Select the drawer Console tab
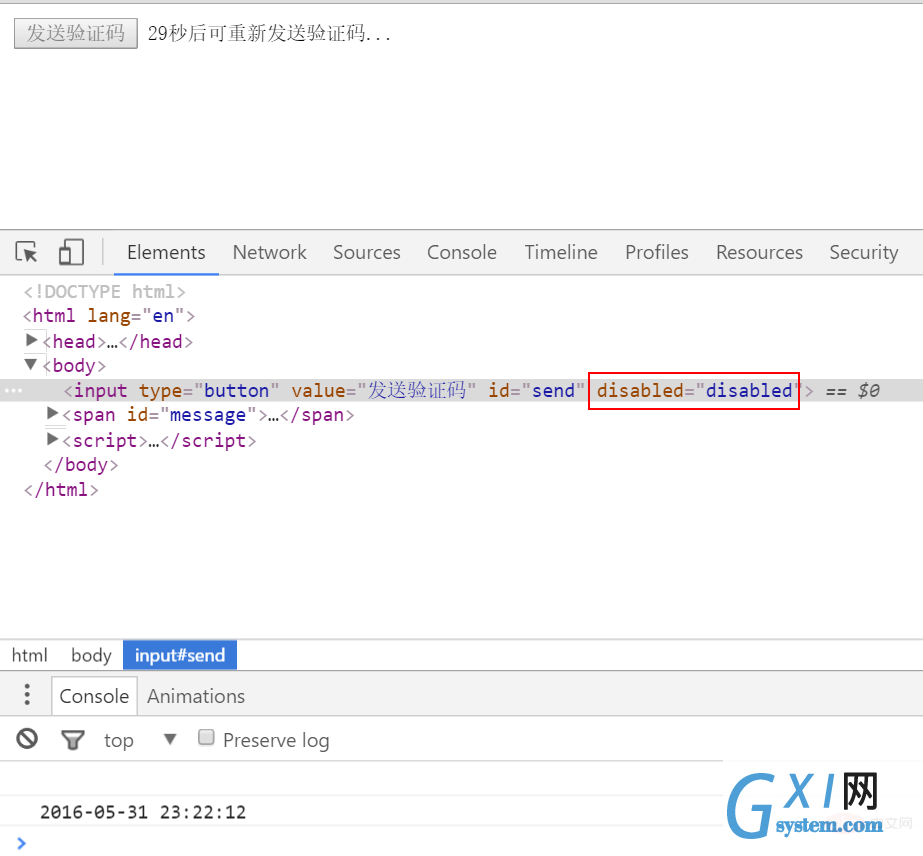This screenshot has width=923, height=856. pyautogui.click(x=94, y=696)
